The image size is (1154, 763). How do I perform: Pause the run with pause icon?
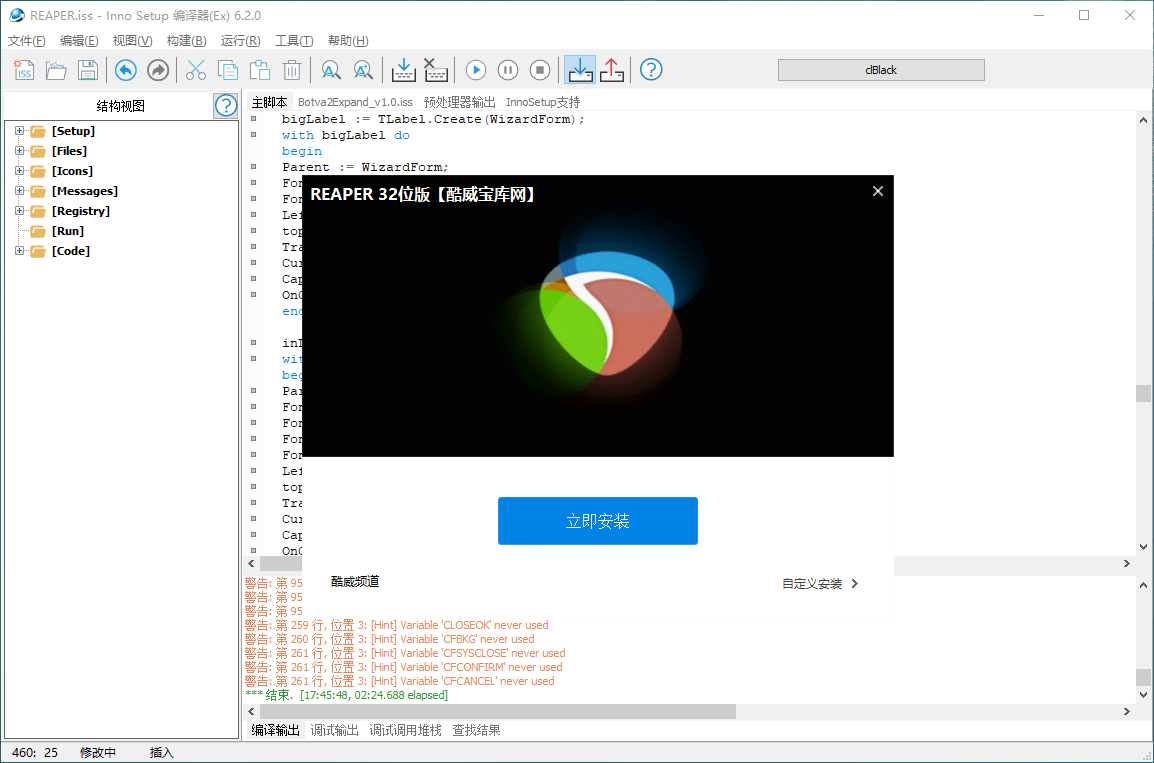508,70
